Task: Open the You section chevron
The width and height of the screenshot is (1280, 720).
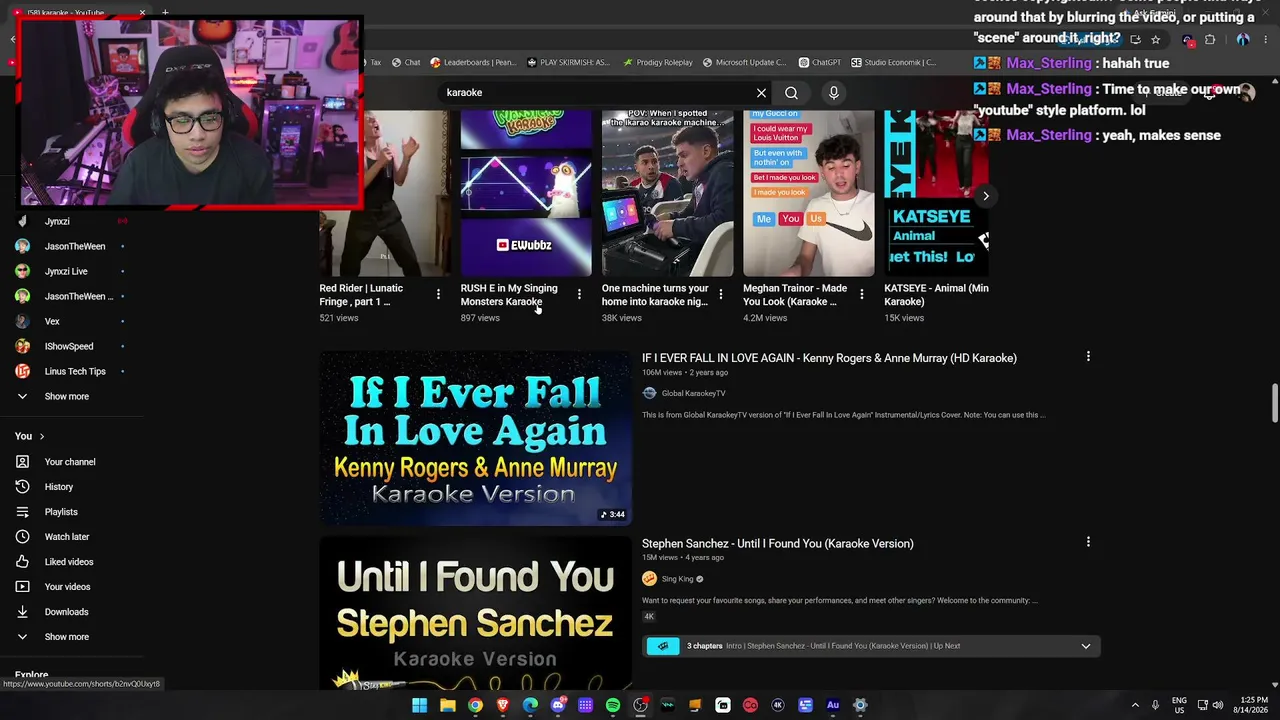Action: click(x=42, y=437)
